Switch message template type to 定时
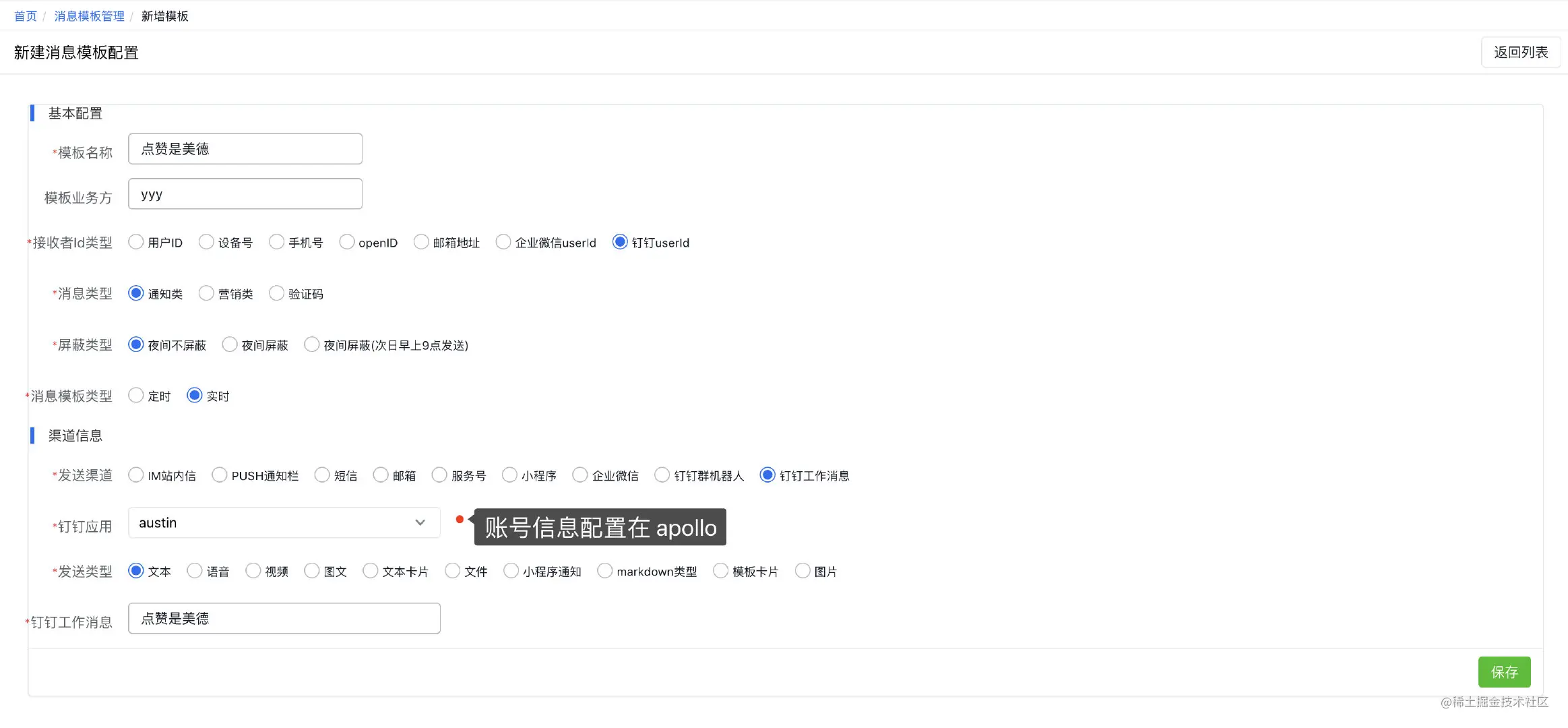 click(x=136, y=396)
